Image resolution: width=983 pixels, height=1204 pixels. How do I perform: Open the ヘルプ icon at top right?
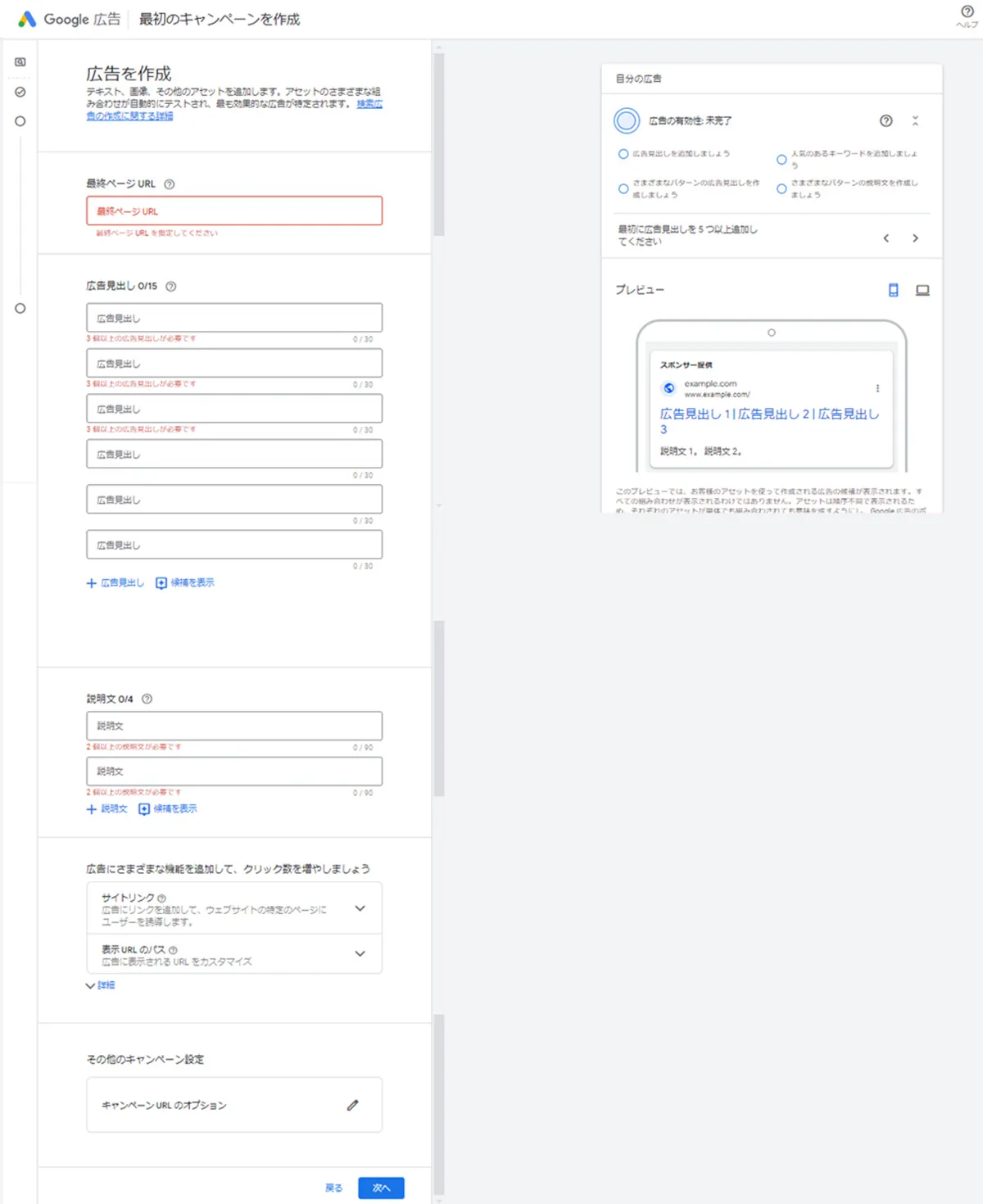pos(967,12)
